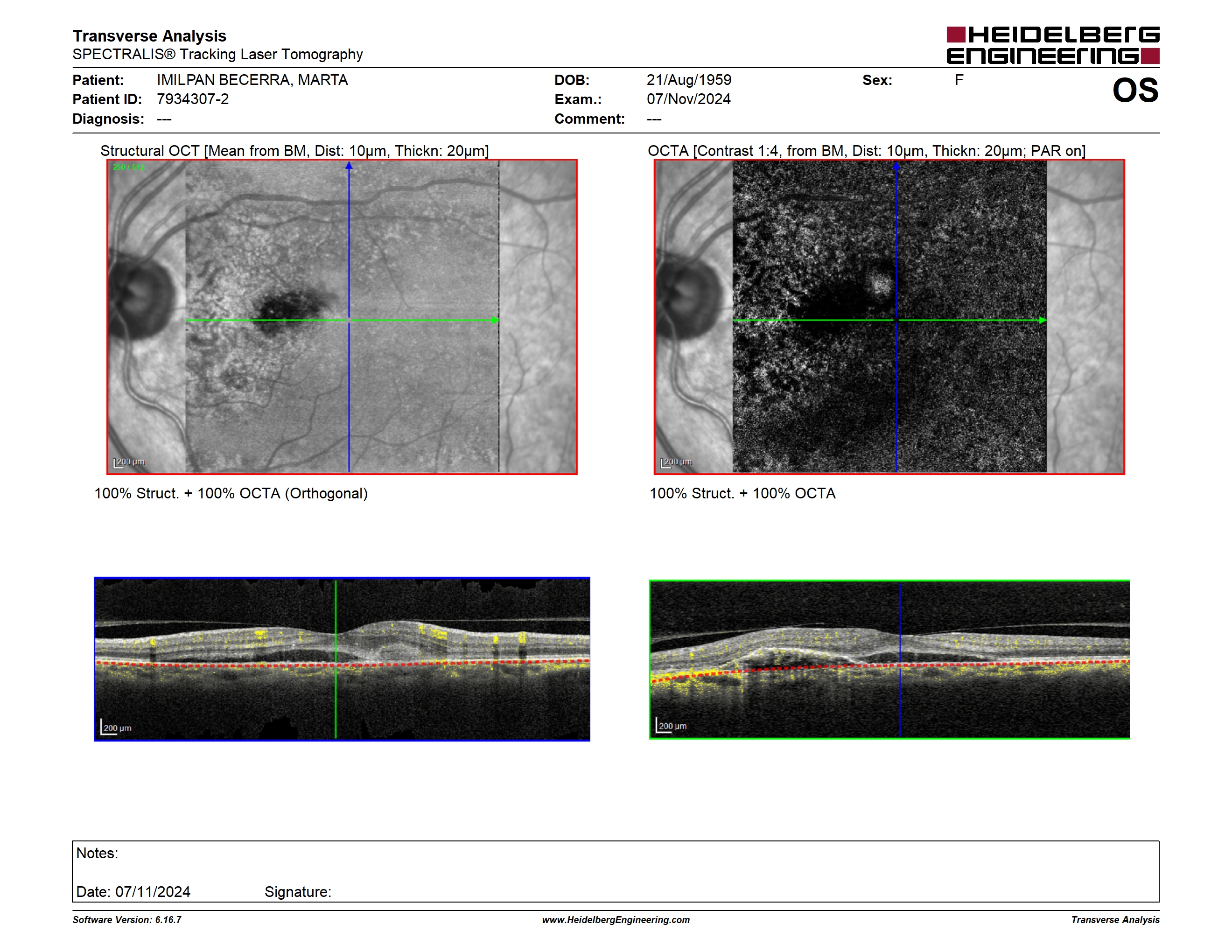
Task: Click the 'Diagnosis:' field label
Action: [x=108, y=119]
